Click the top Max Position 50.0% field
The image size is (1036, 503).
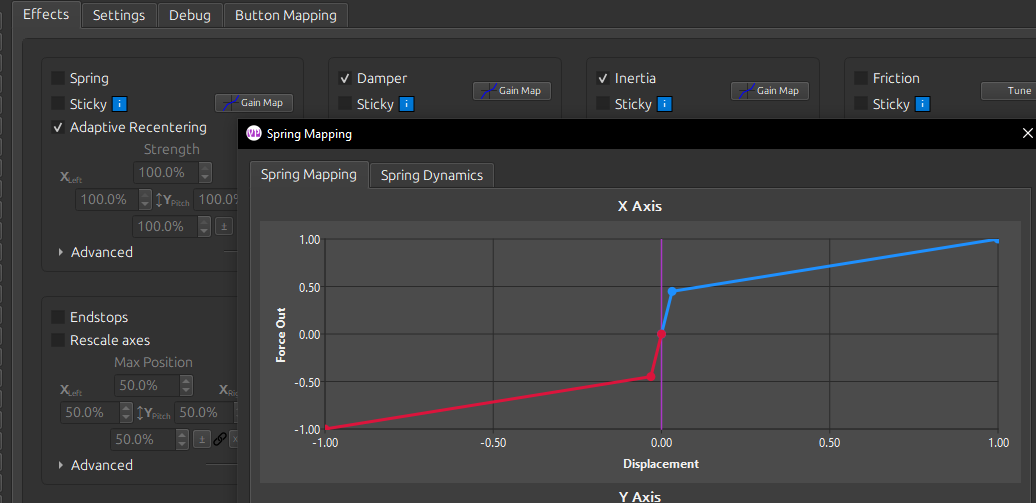(x=154, y=385)
